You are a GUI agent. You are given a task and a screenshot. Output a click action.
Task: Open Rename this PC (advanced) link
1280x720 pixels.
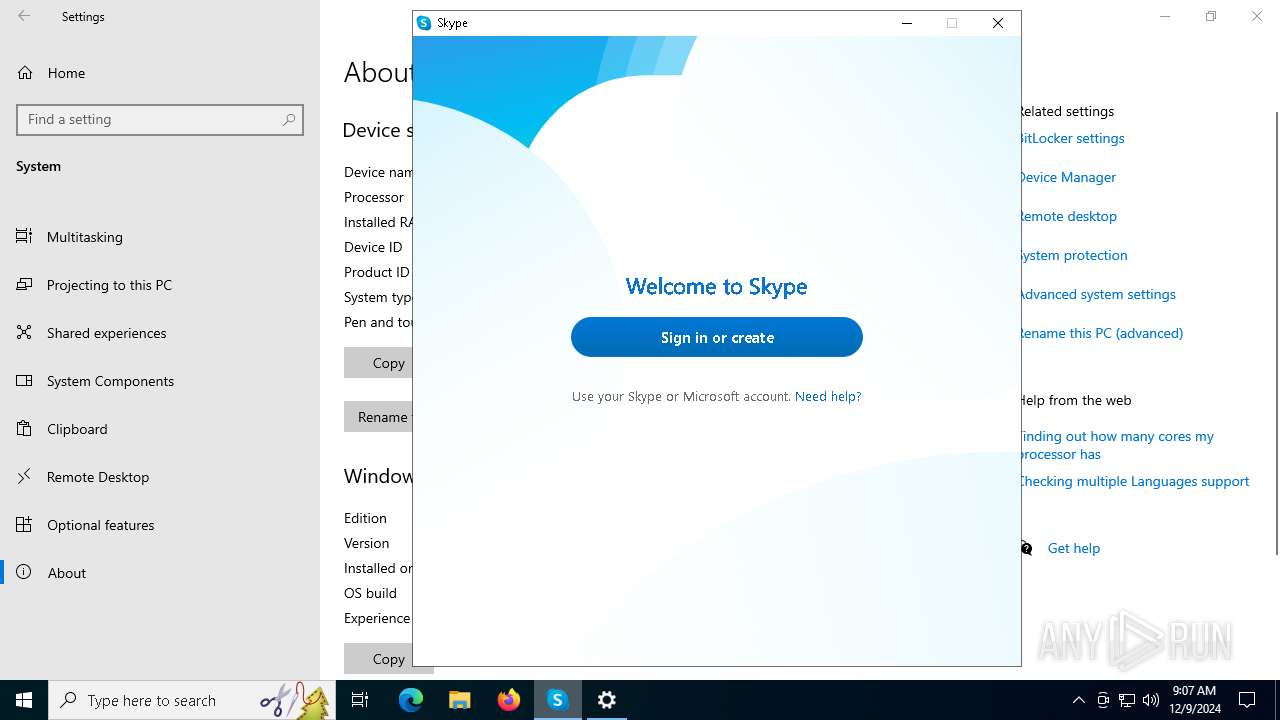tap(1102, 333)
